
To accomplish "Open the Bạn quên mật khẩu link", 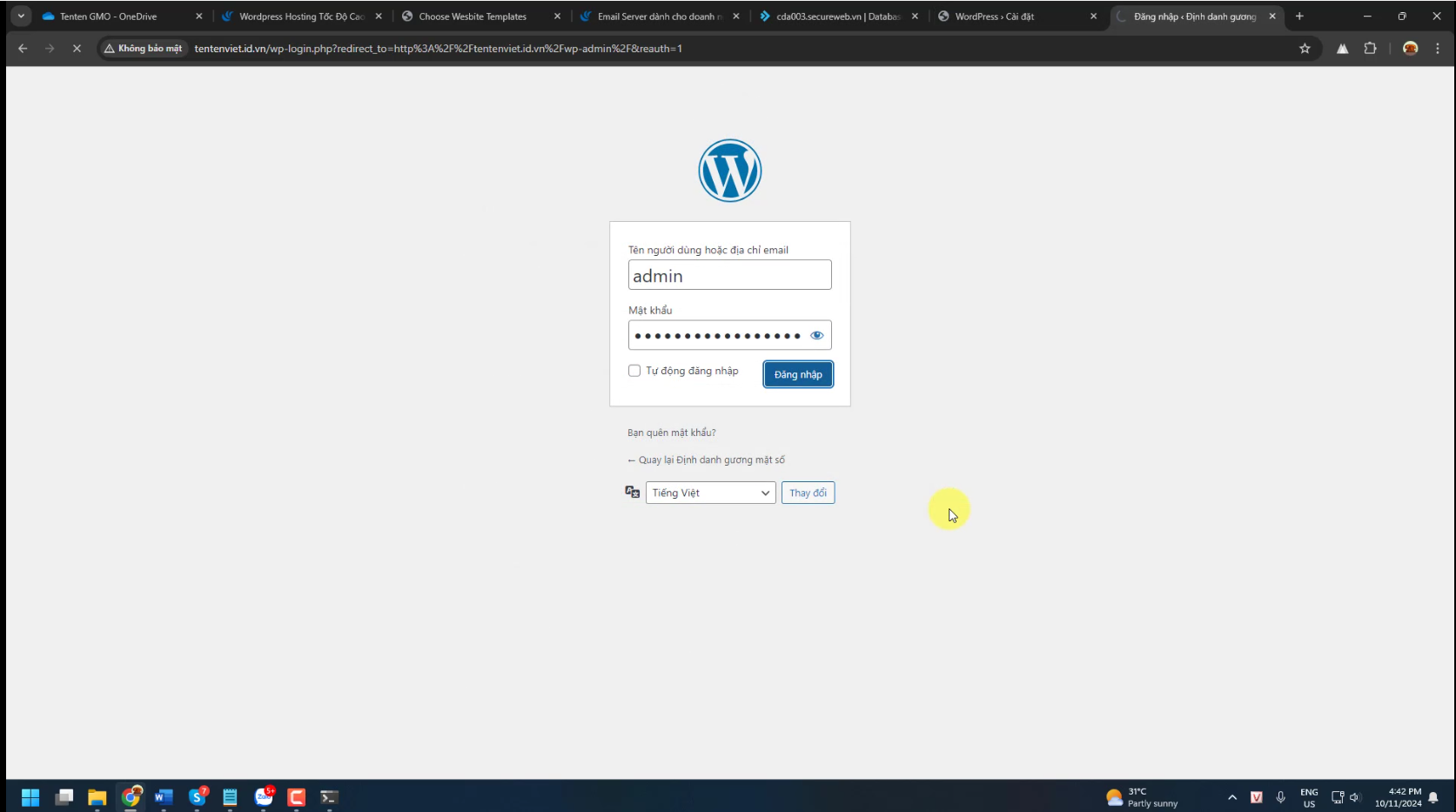I will pyautogui.click(x=672, y=433).
